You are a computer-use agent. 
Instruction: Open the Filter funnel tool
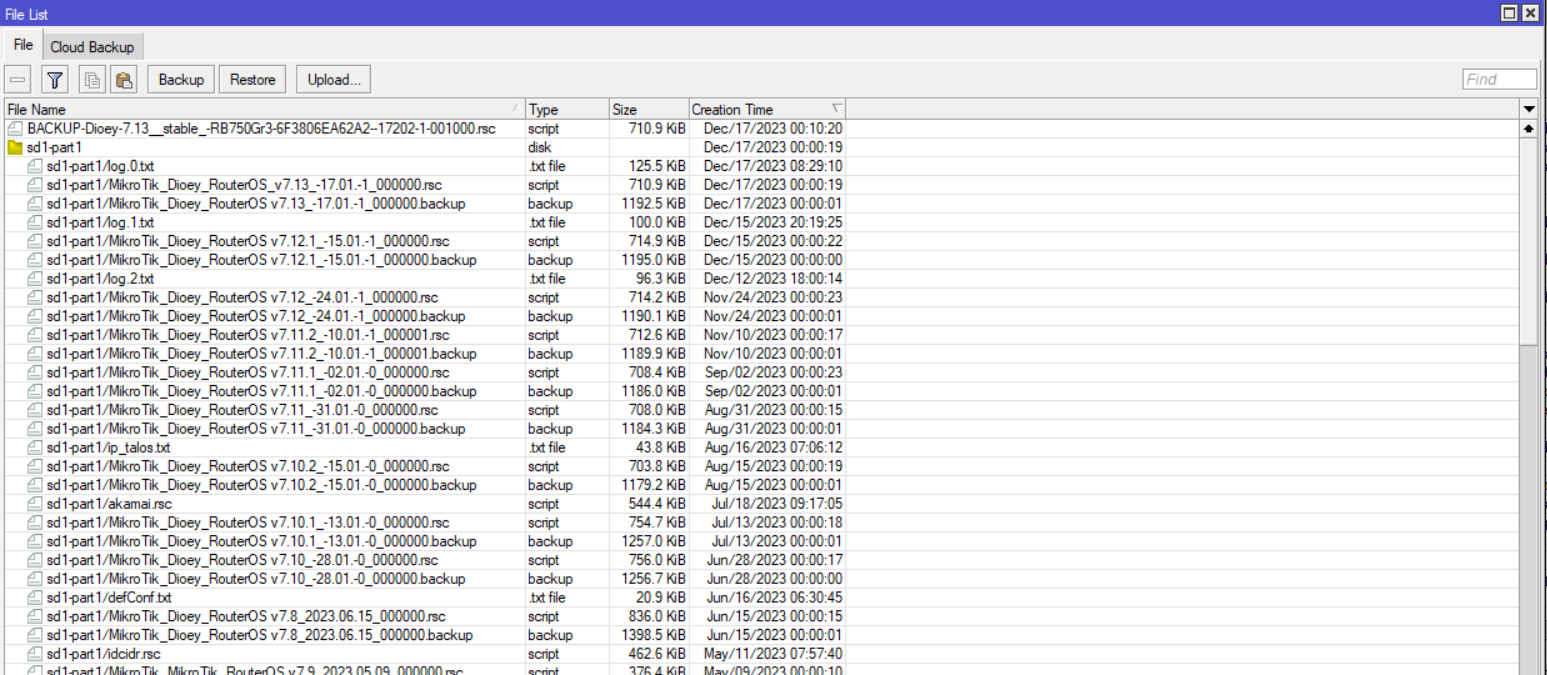click(55, 80)
